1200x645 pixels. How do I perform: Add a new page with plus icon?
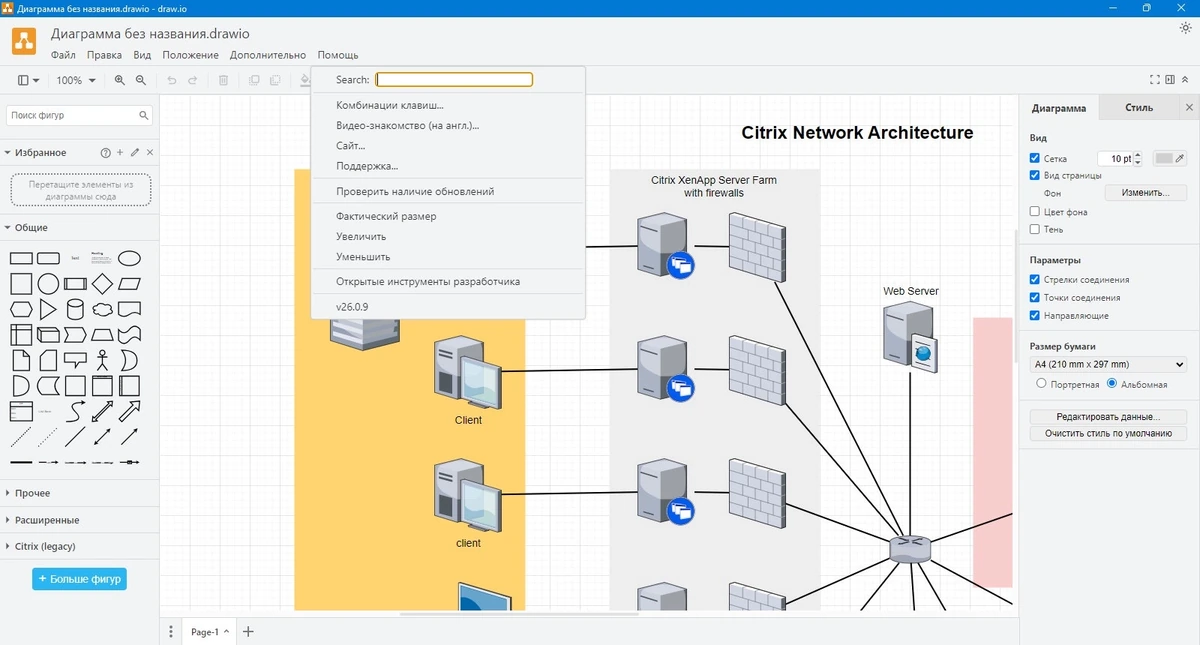point(249,631)
